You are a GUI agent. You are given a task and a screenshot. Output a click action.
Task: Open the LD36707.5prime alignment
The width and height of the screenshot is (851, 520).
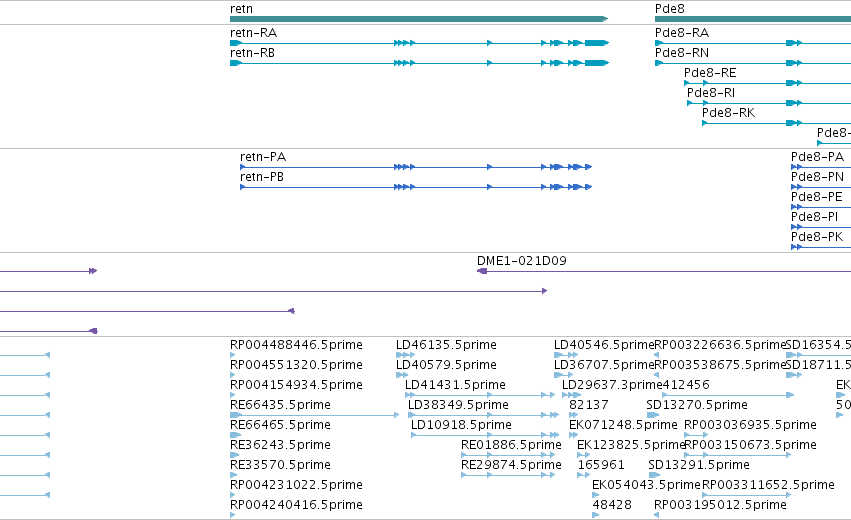tap(604, 365)
